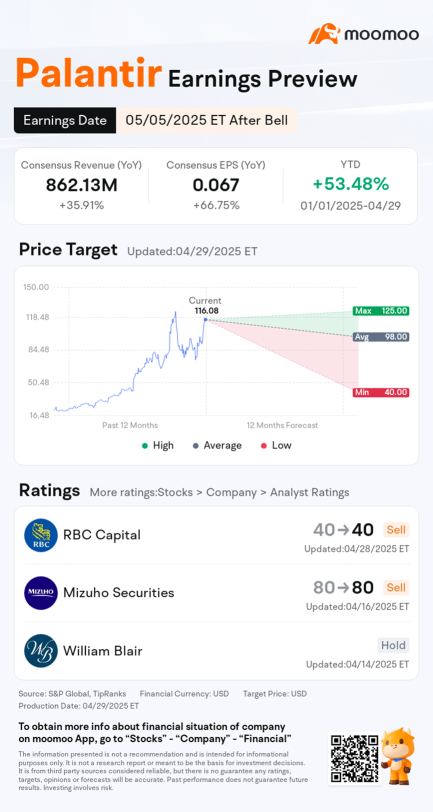The height and width of the screenshot is (812, 433).
Task: Click the Mizuho Securities Sell rating badge
Action: [x=396, y=587]
